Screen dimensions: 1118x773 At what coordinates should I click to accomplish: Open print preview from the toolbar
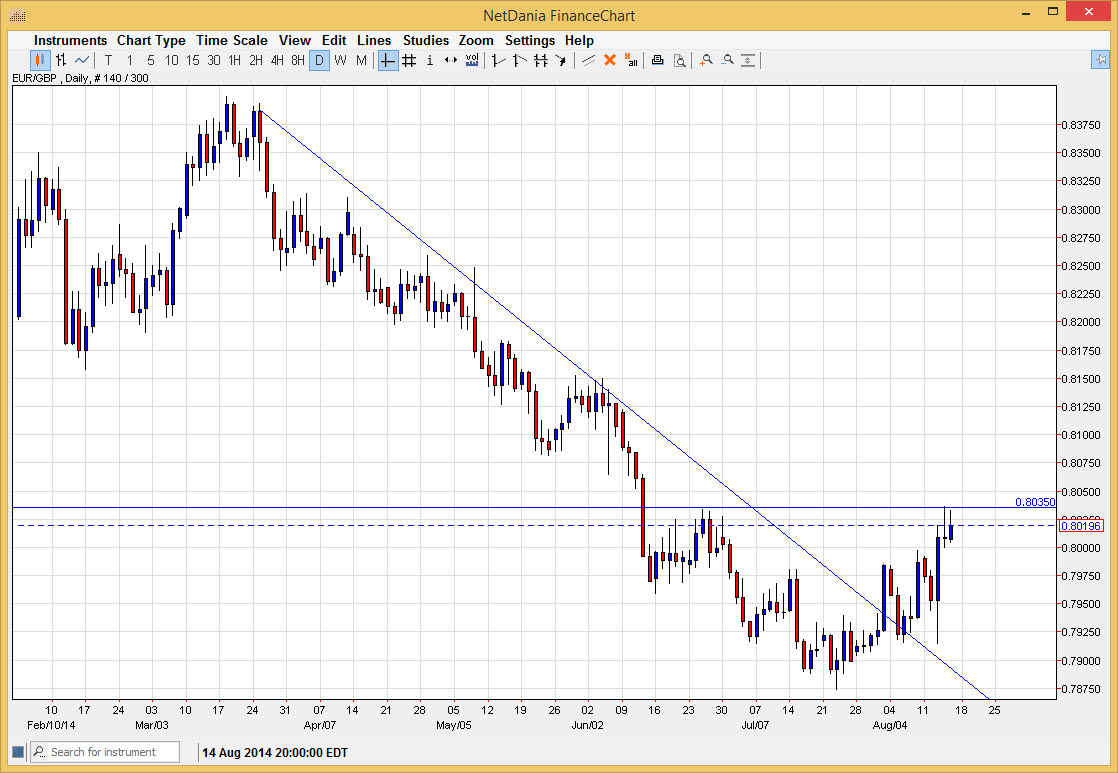(681, 60)
